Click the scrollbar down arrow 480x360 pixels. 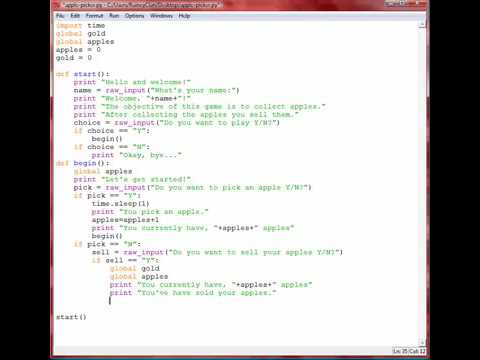[422, 343]
